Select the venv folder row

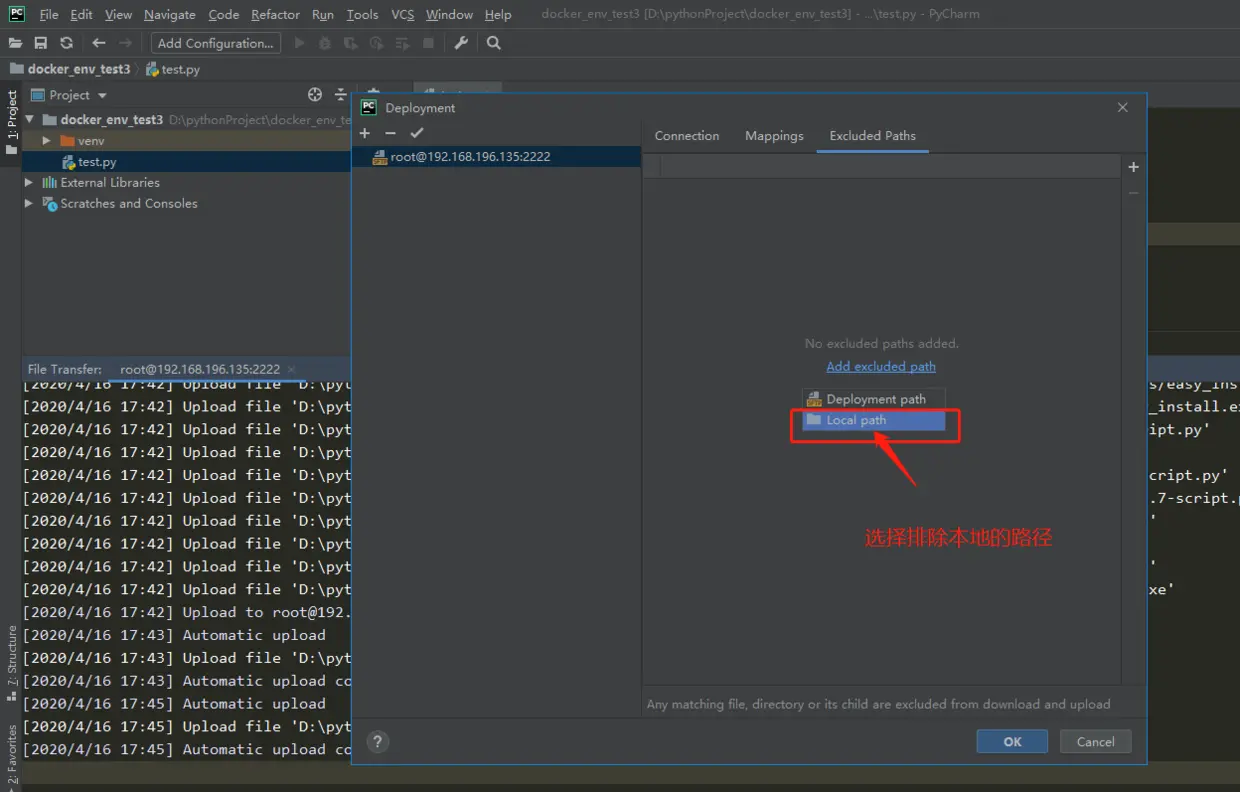[x=186, y=141]
